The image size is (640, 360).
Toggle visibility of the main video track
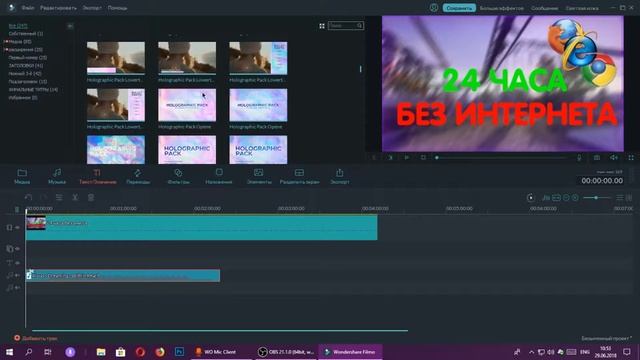point(18,227)
